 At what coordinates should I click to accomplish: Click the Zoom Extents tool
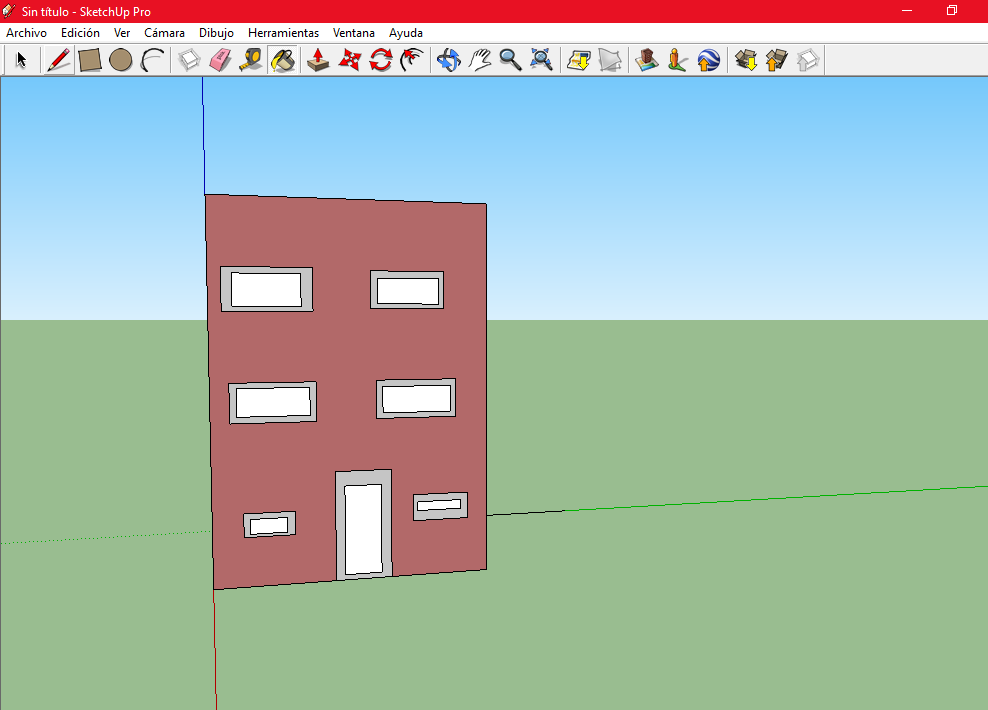click(542, 61)
